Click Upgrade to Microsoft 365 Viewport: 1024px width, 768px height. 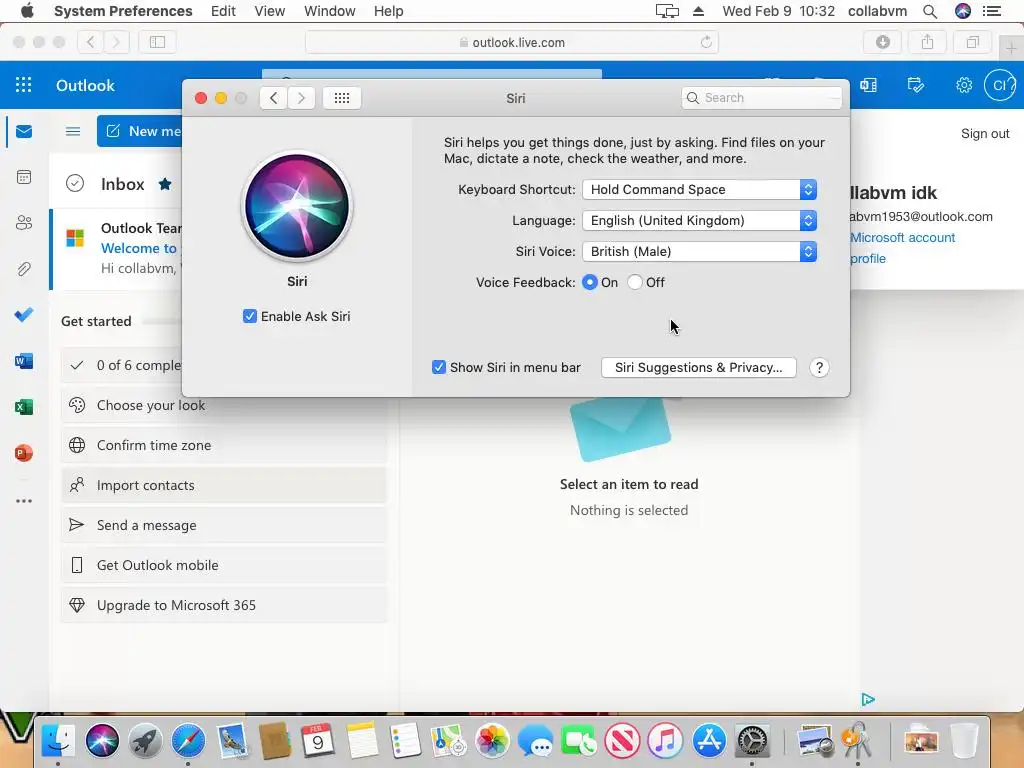[x=224, y=605]
